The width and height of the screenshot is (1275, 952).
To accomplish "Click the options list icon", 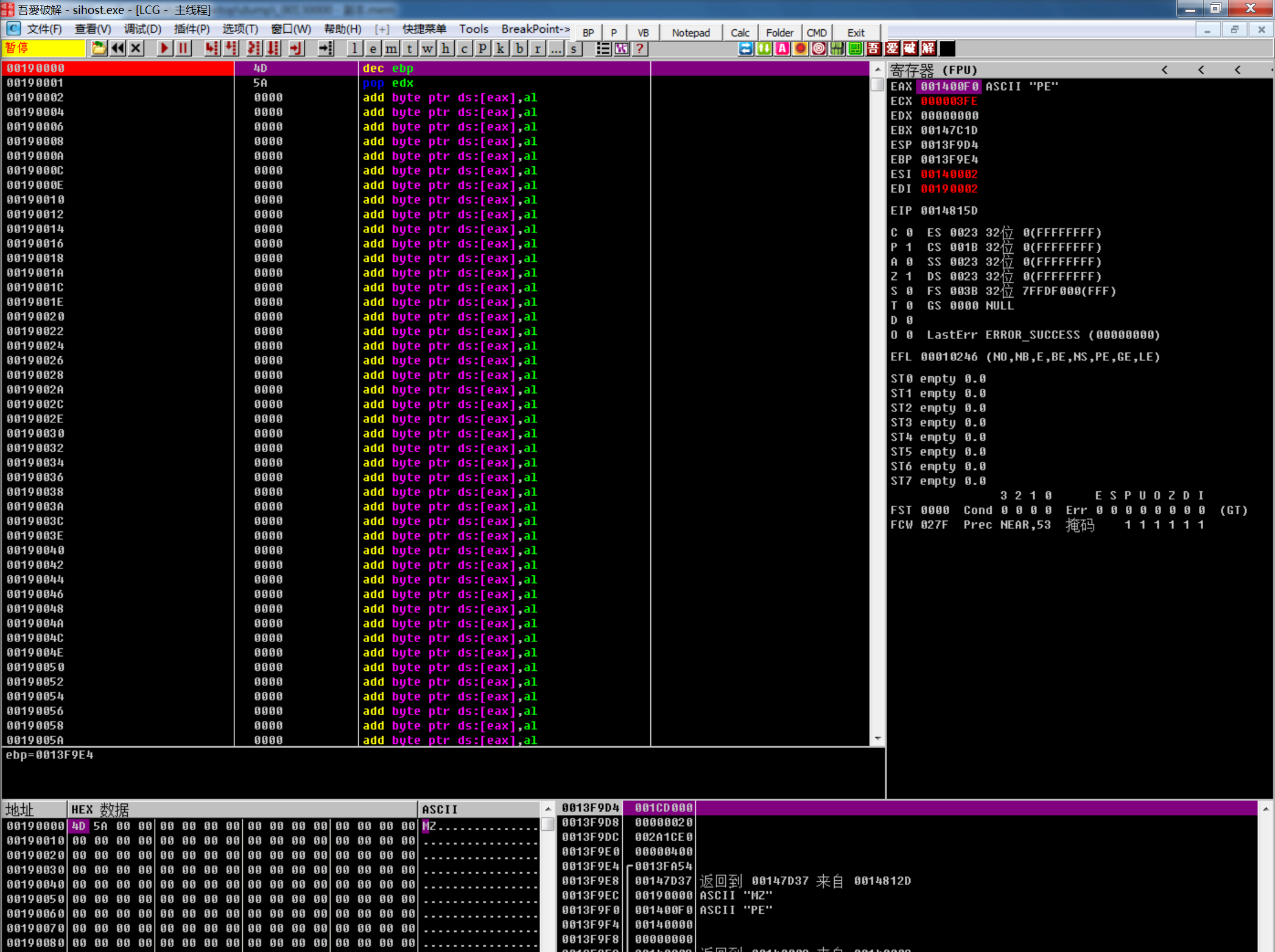I will coord(603,49).
